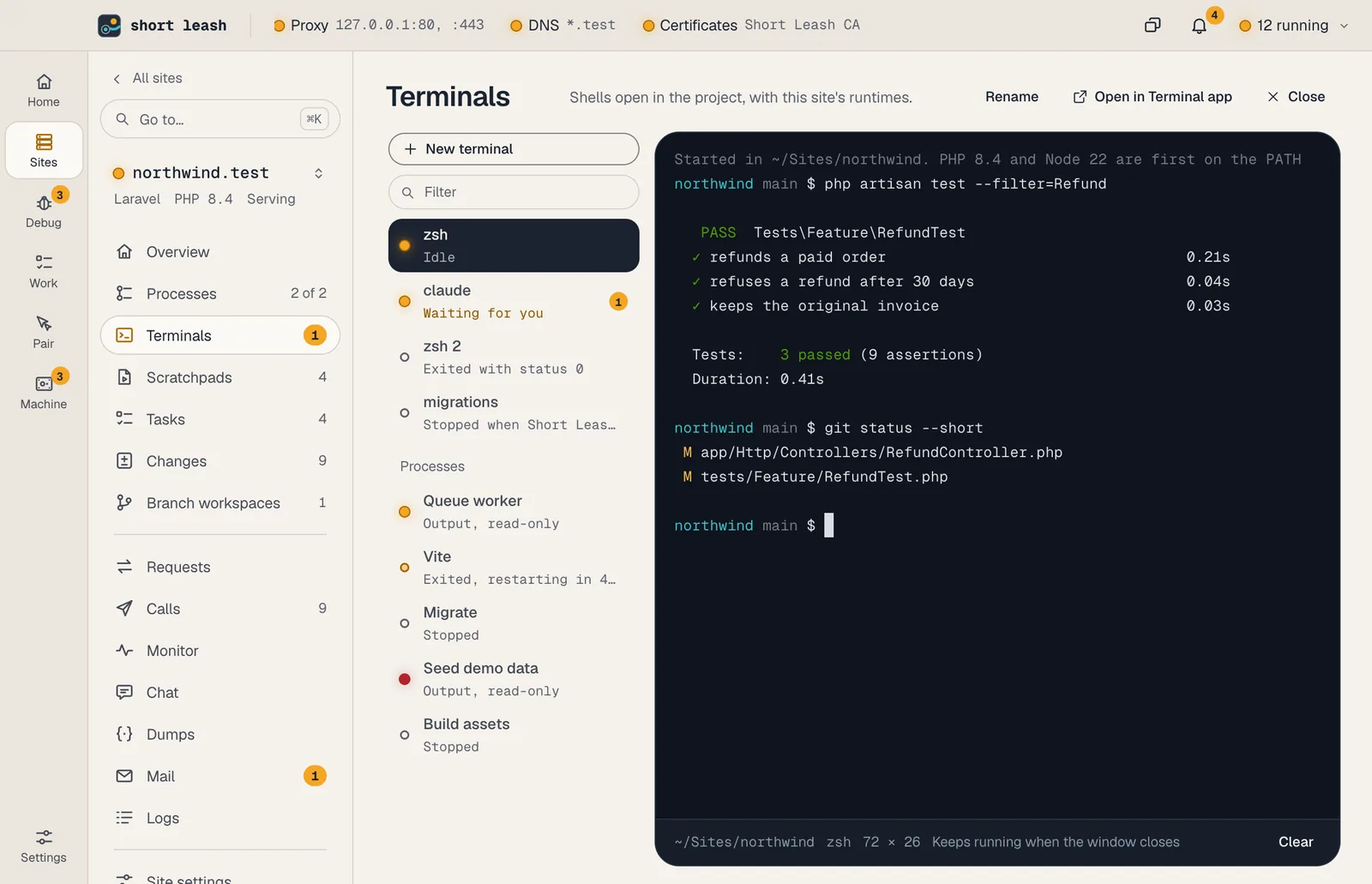Open in Terminal app
The width and height of the screenshot is (1372, 884).
pyautogui.click(x=1152, y=97)
